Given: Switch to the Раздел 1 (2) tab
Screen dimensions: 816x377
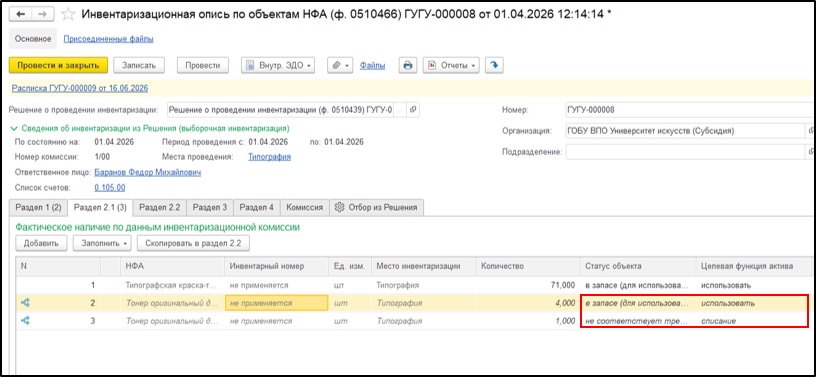Looking at the screenshot, I should pyautogui.click(x=39, y=207).
